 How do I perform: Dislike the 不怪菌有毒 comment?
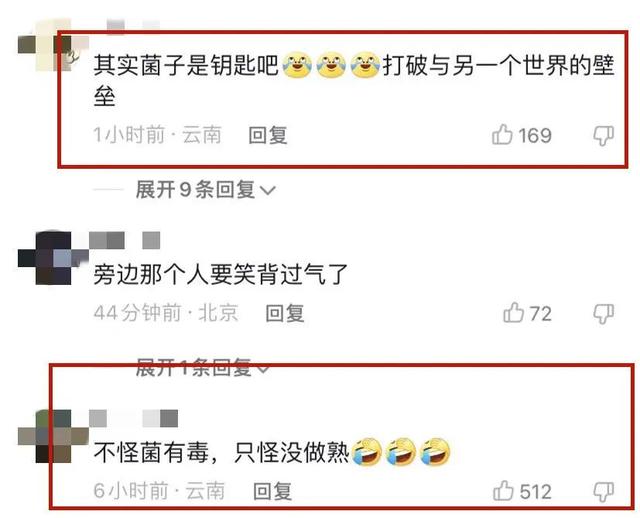(604, 491)
